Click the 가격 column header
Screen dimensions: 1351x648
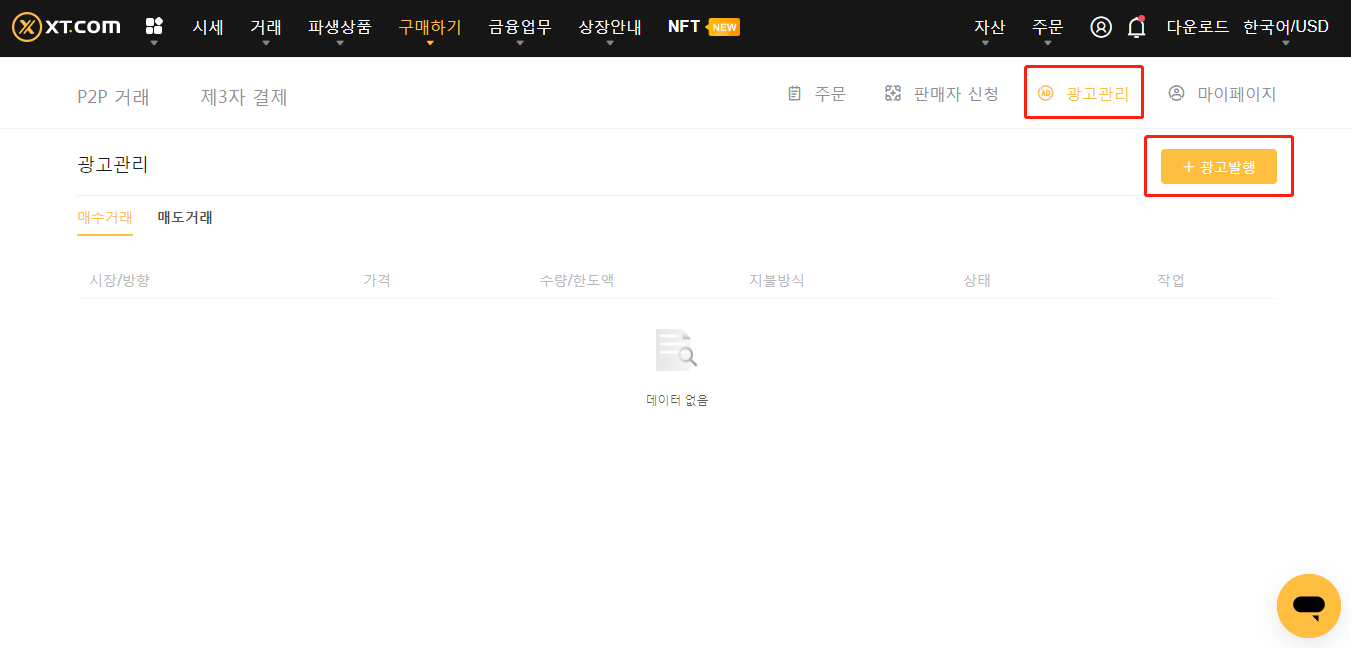point(377,280)
